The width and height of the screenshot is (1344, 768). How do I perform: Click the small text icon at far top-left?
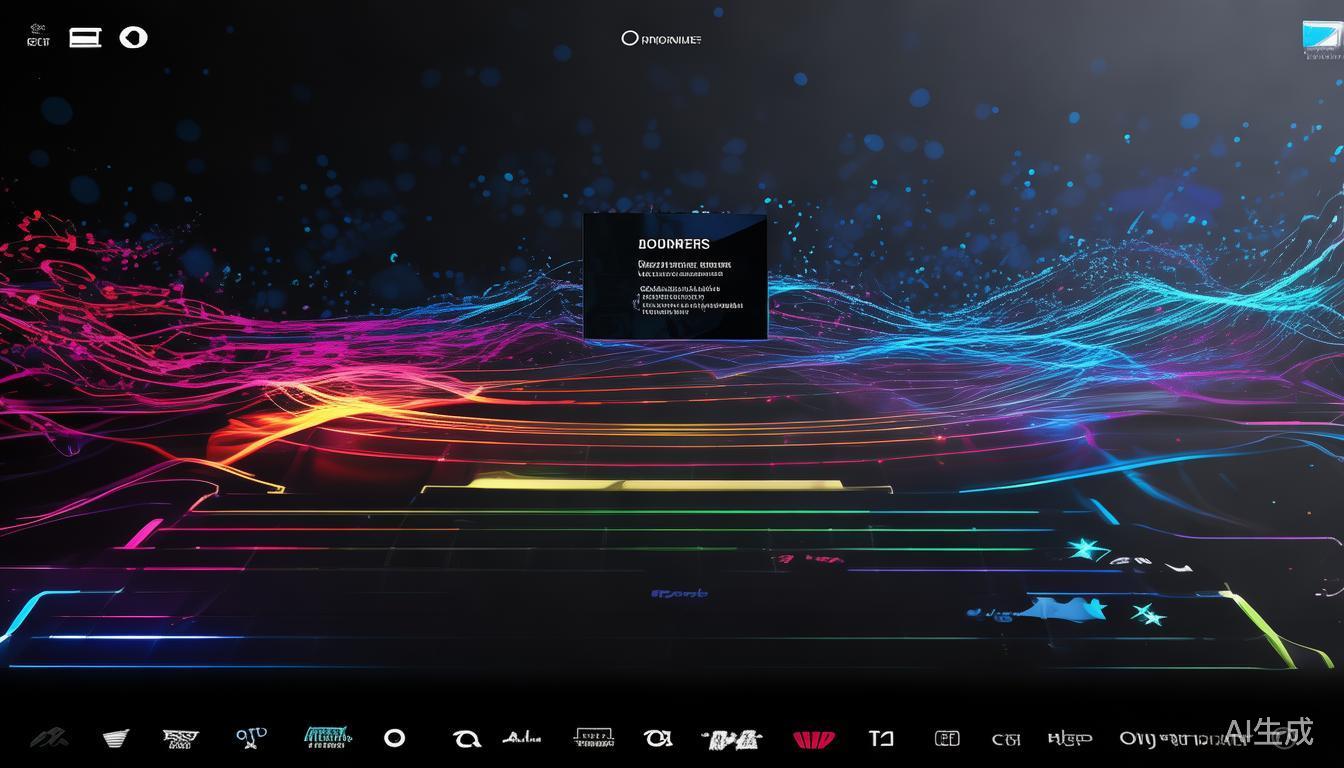[x=39, y=38]
